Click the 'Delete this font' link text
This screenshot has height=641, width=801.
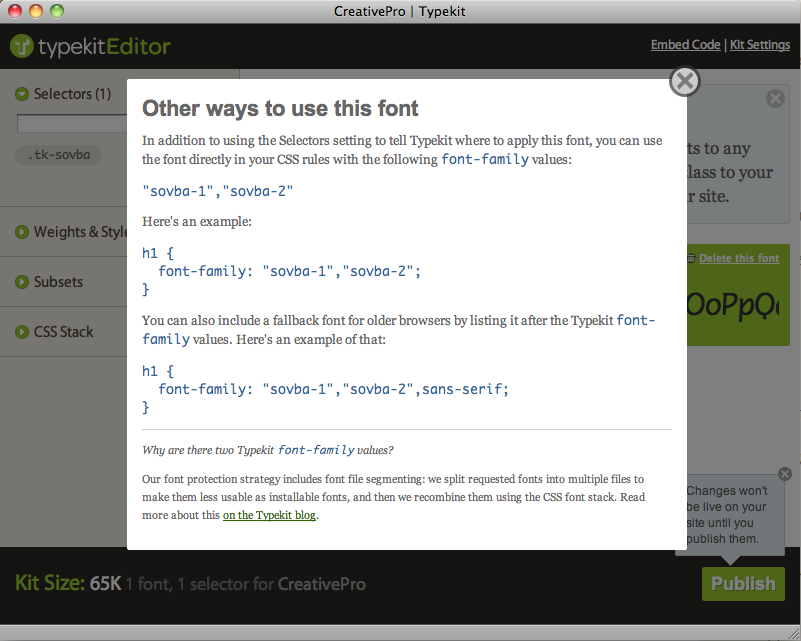pos(739,258)
